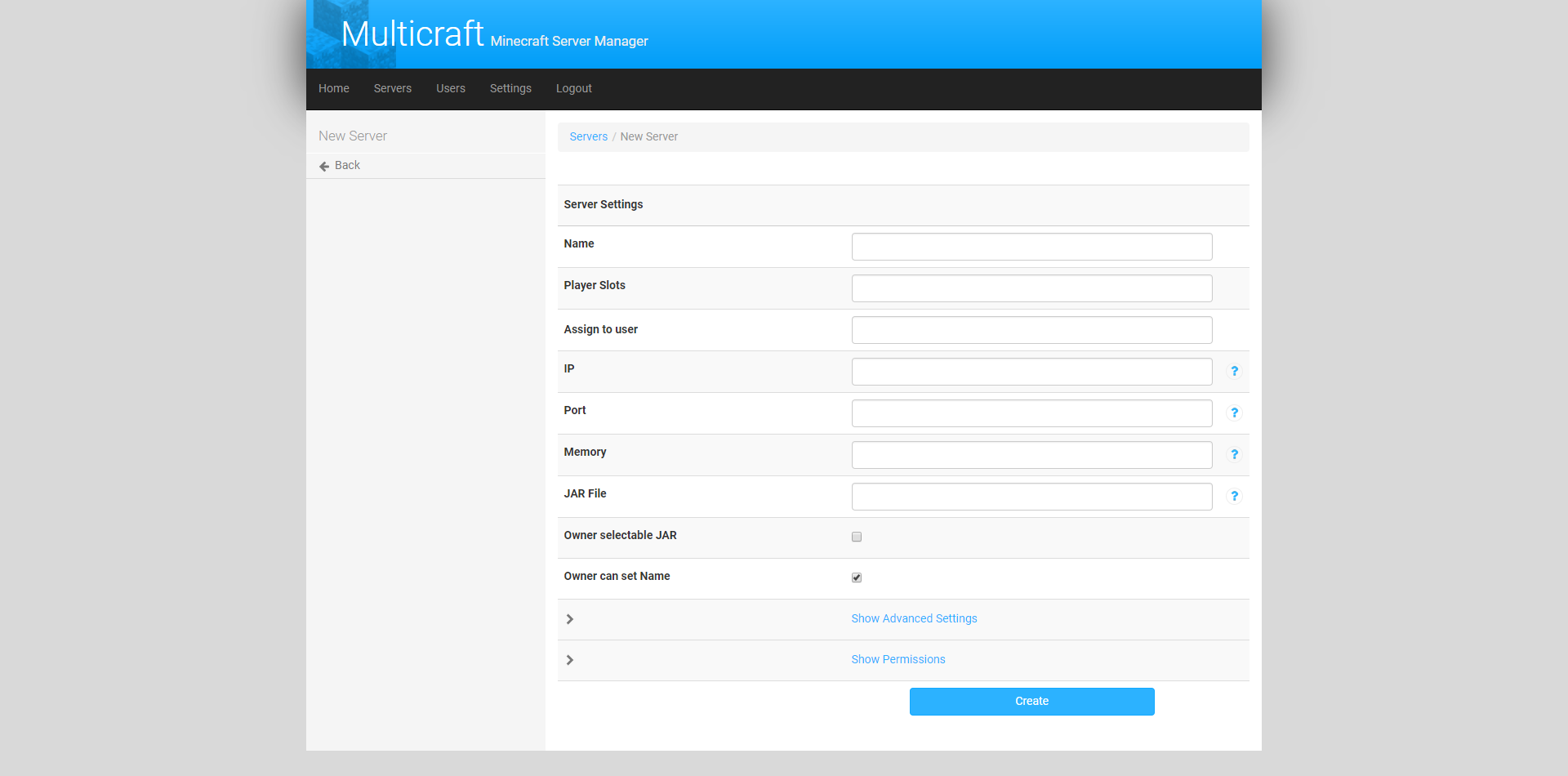Expand the advanced settings chevron

pos(570,619)
